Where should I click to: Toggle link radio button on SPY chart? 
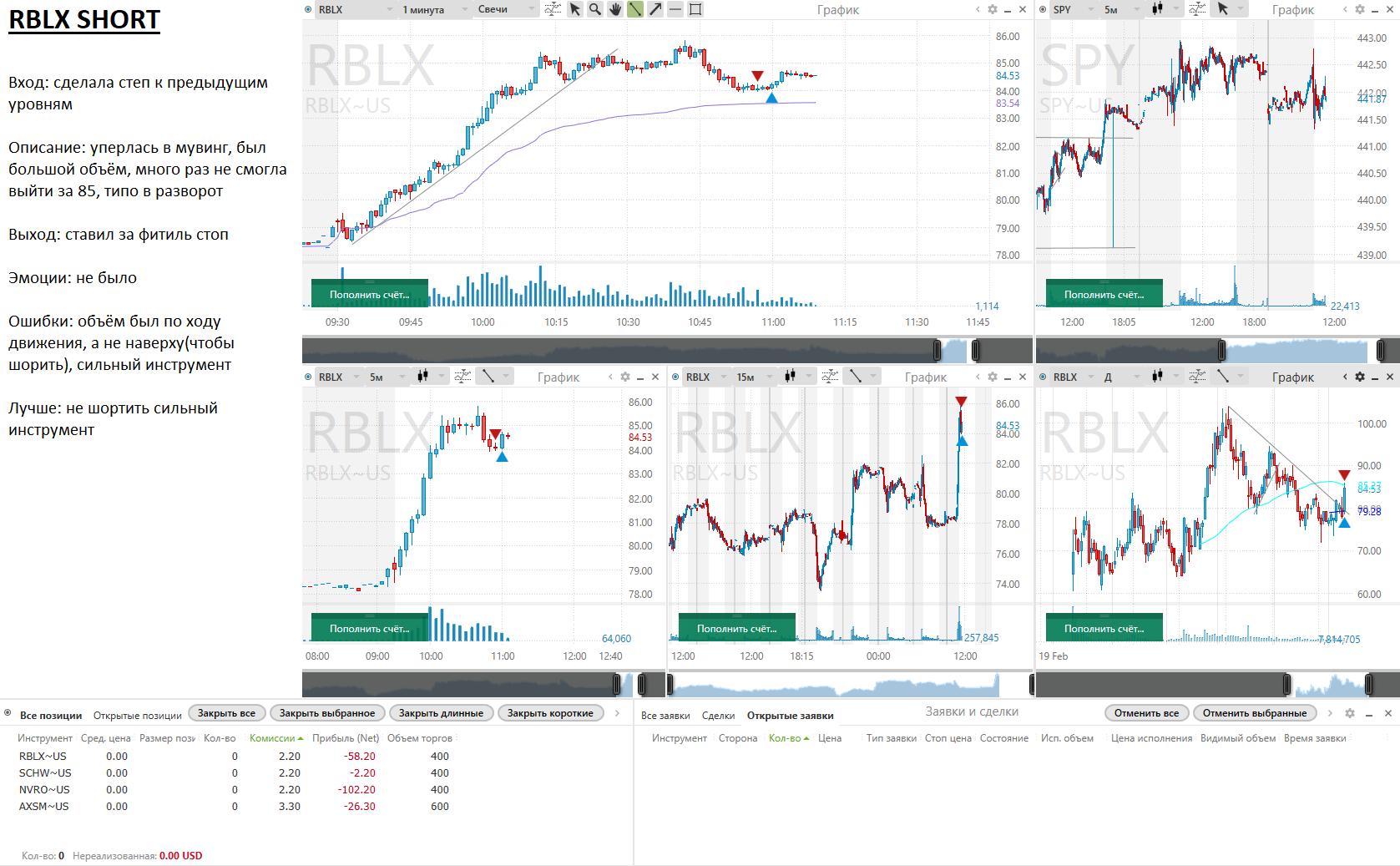[1043, 9]
